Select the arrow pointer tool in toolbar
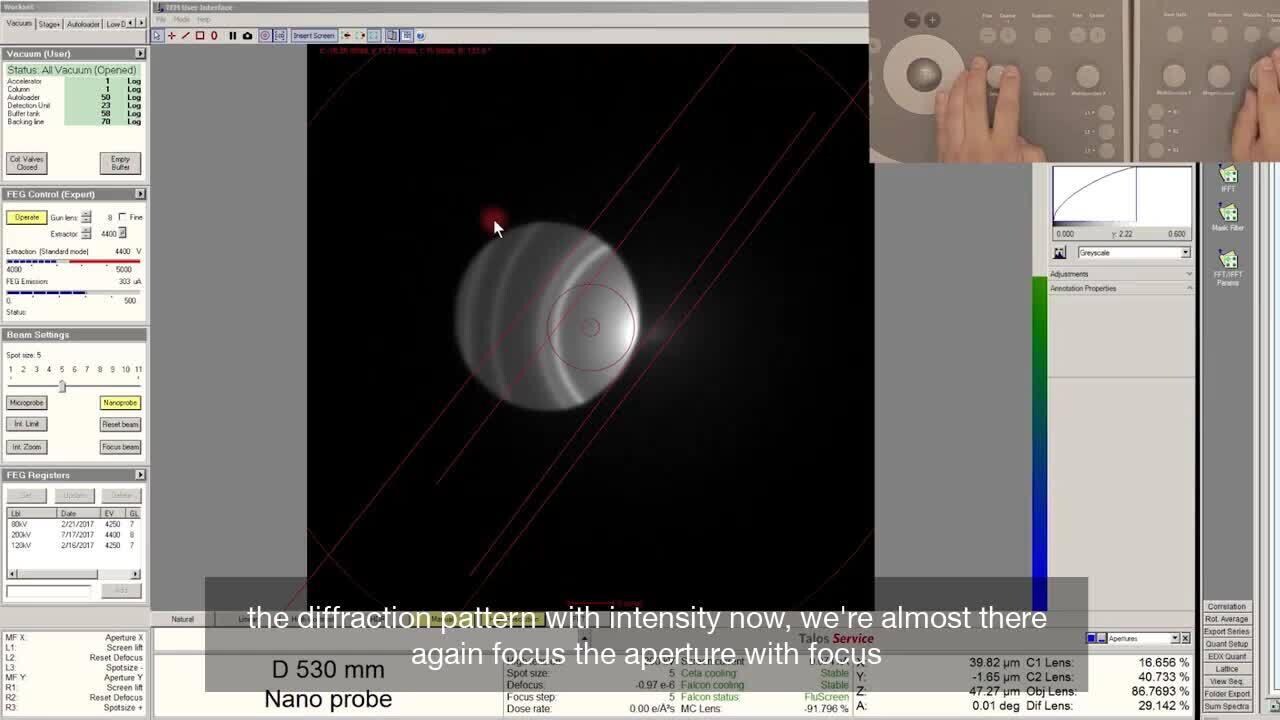Viewport: 1280px width, 720px height. coord(157,36)
